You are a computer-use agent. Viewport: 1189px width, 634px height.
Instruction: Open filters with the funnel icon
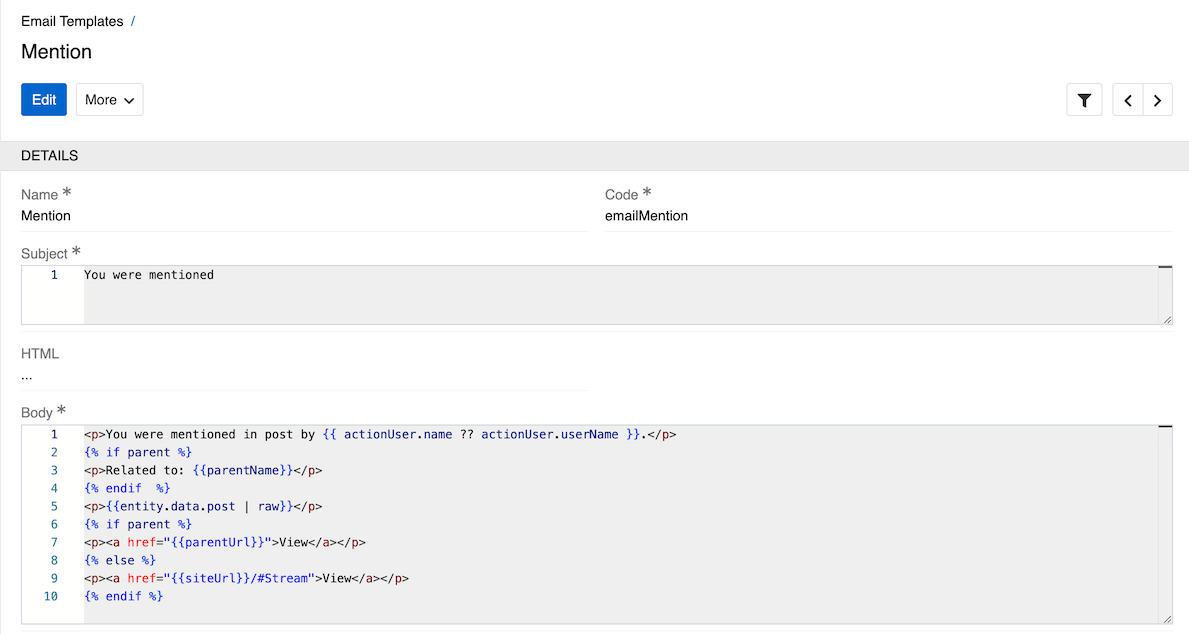[x=1084, y=99]
